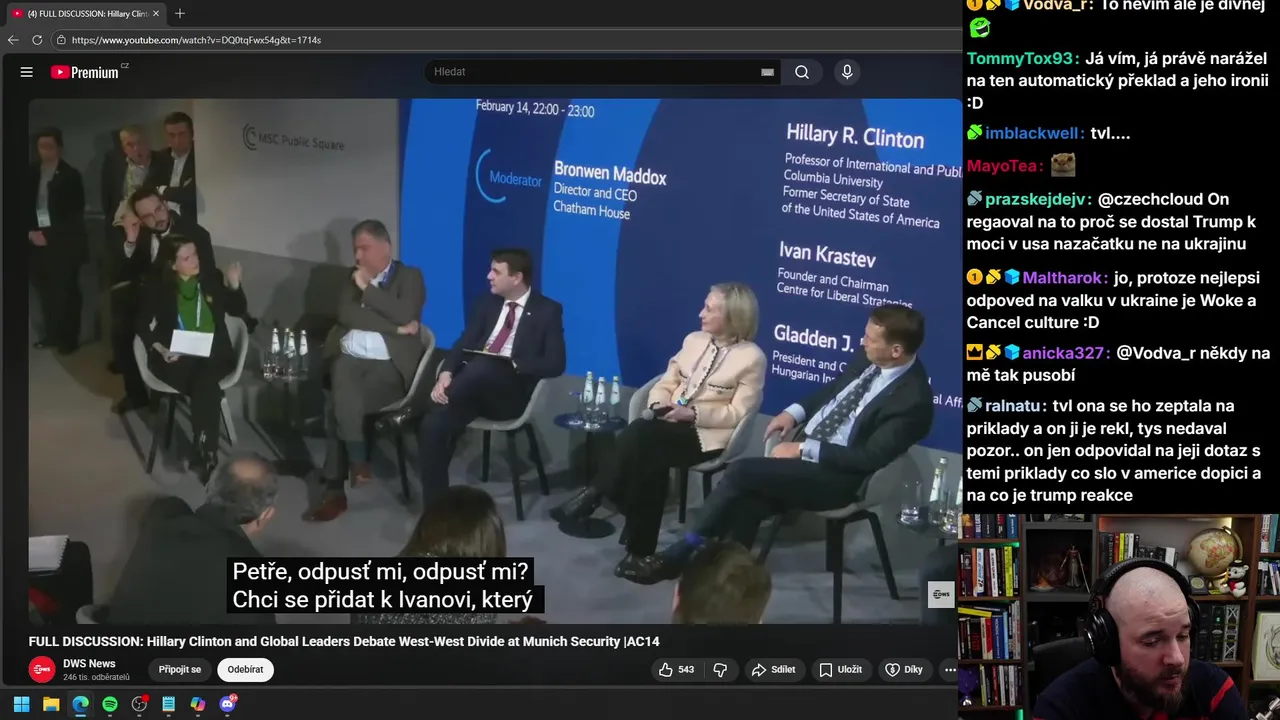Screen dimensions: 1280x720
Task: Open the DWS News channel name link
Action: [x=89, y=664]
